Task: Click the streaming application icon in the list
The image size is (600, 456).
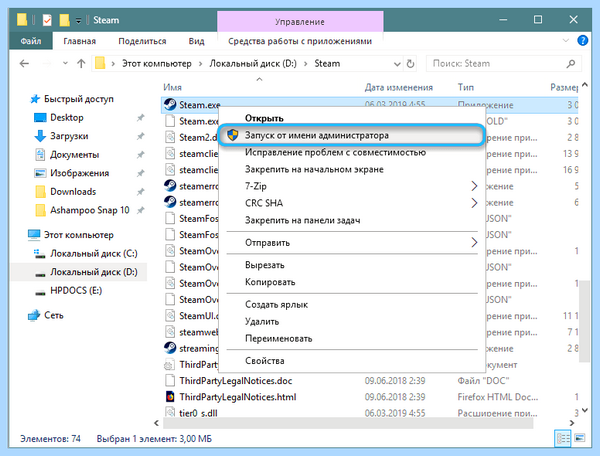Action: 170,348
